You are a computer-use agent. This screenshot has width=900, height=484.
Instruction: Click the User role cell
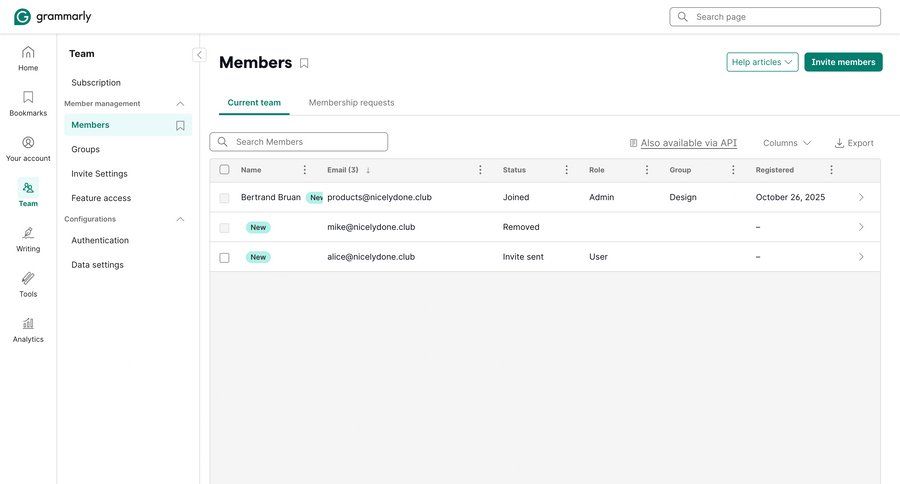click(x=598, y=257)
